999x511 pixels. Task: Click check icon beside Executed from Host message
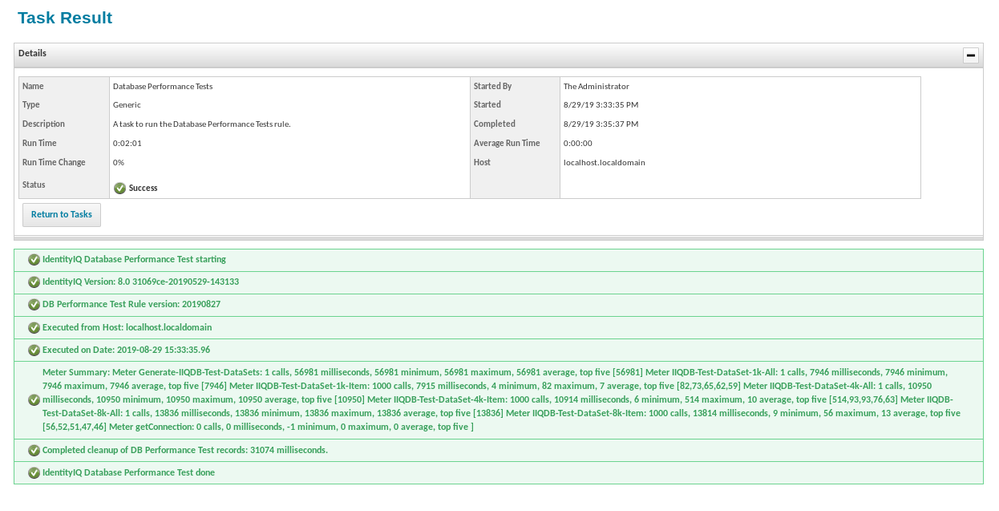[34, 327]
